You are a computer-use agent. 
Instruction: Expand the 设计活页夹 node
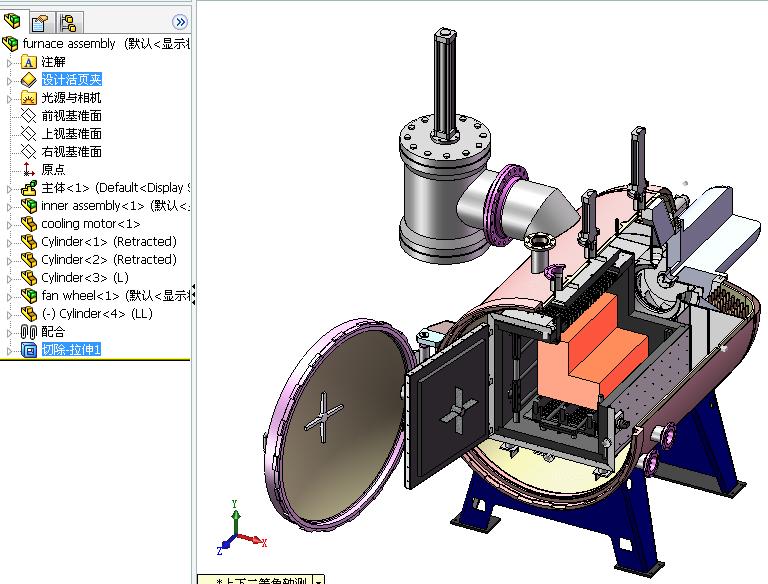9,81
